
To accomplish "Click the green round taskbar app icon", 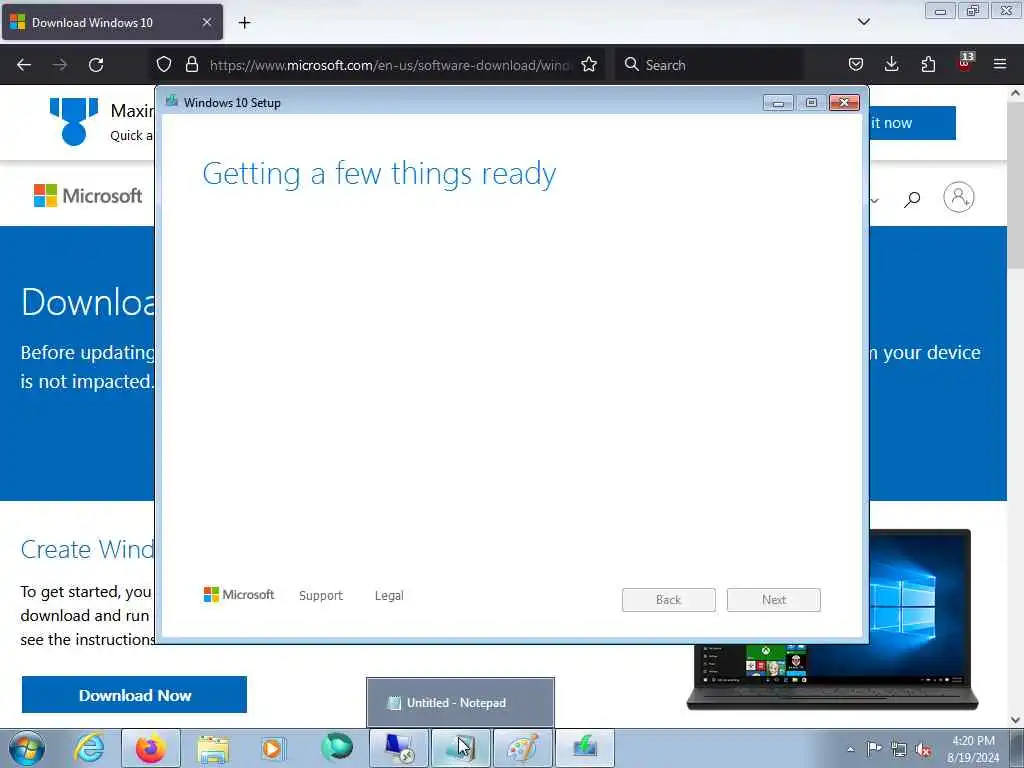I will point(337,747).
